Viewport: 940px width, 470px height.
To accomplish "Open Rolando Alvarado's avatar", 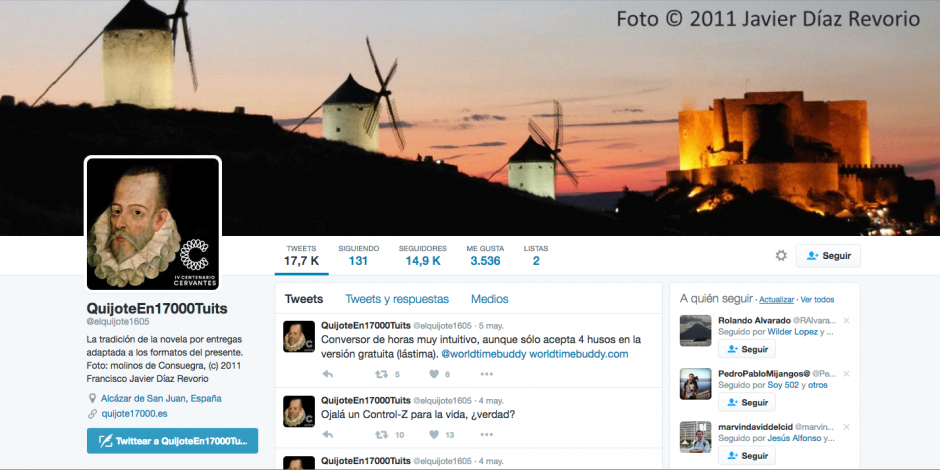I will (x=695, y=331).
